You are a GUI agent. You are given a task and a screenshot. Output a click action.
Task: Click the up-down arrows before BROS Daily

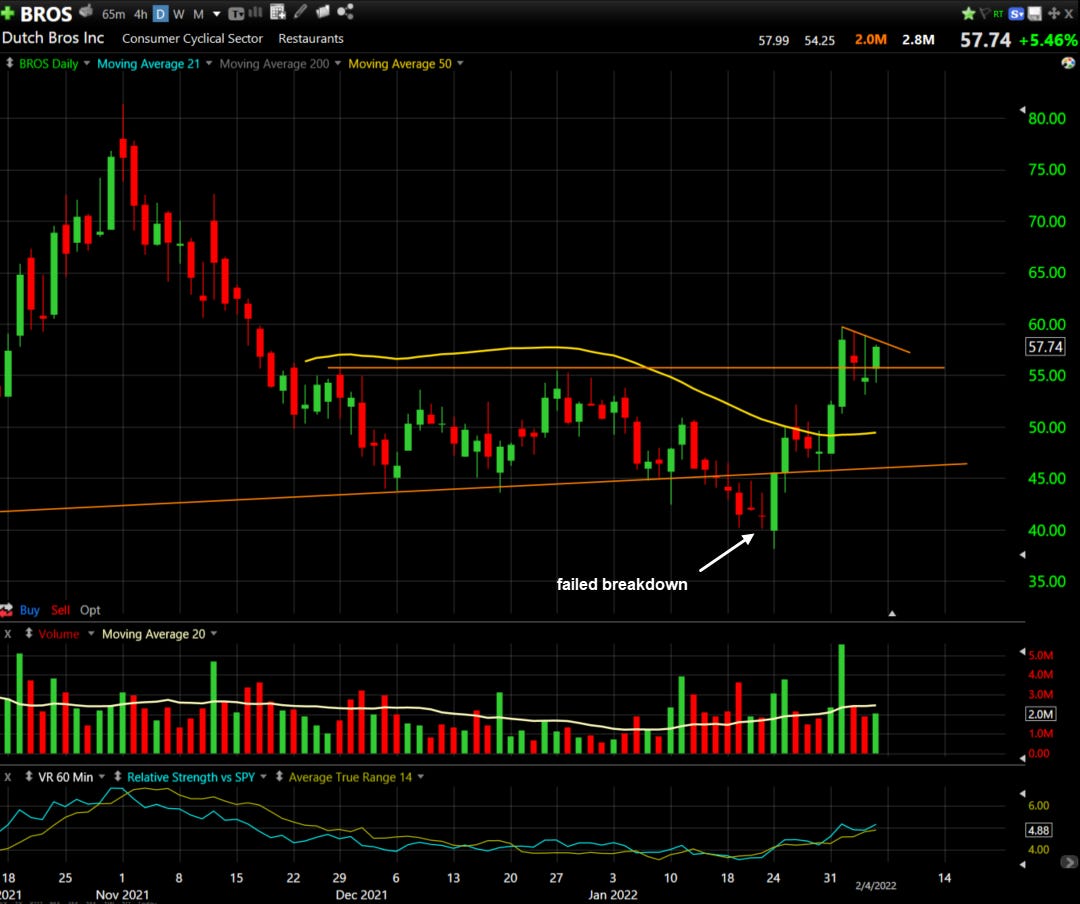pyautogui.click(x=10, y=63)
